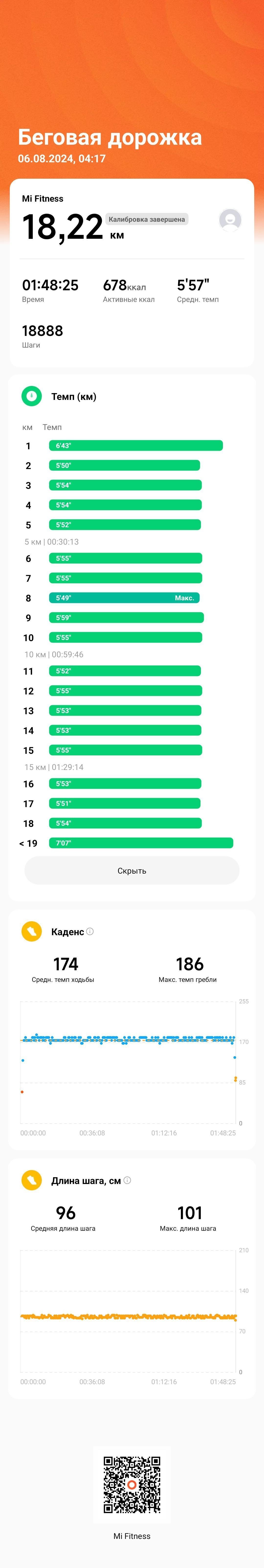Select the last split bar 7'07"
Image resolution: width=264 pixels, height=1568 pixels.
pos(141,843)
